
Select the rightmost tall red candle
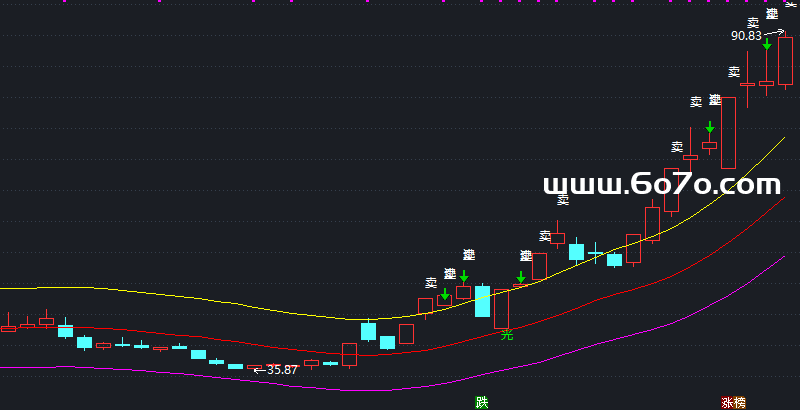pos(785,62)
